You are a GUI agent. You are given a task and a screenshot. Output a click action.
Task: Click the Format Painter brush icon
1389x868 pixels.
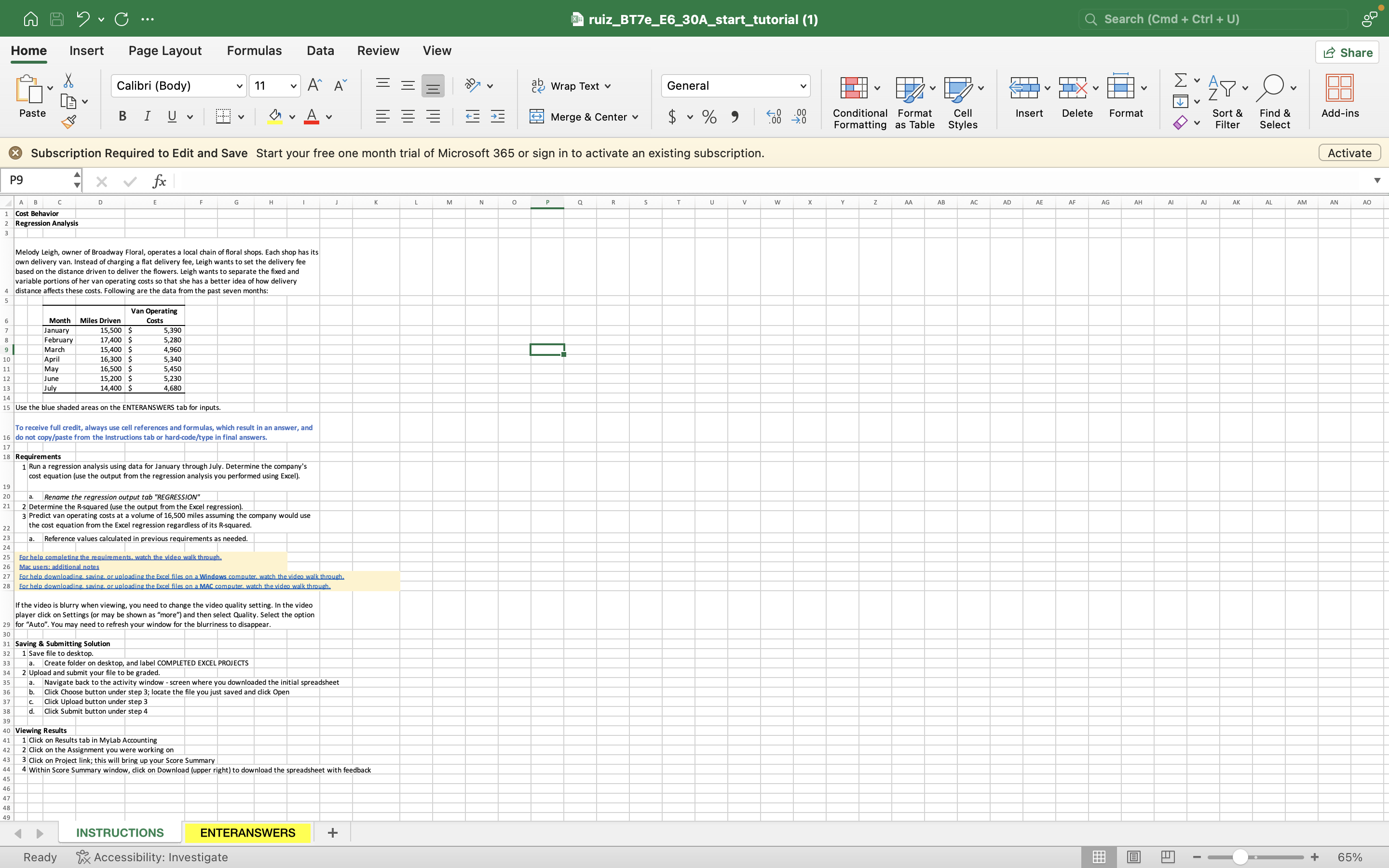[68, 122]
